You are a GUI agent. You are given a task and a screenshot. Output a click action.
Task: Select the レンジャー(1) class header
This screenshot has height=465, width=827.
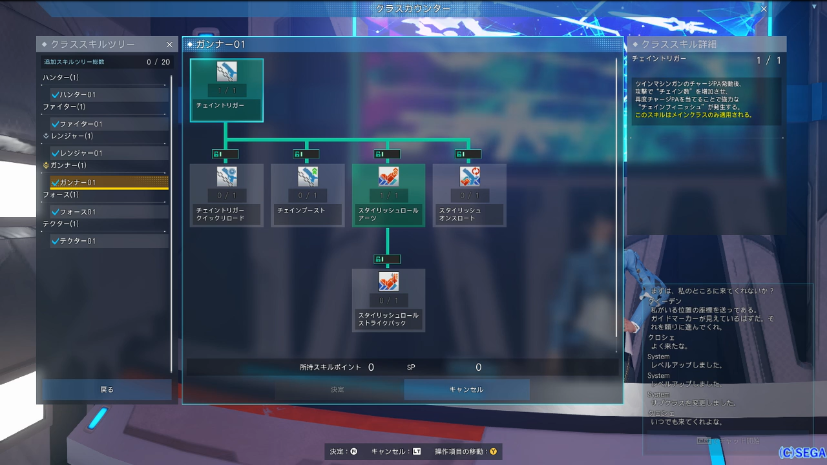pos(72,136)
